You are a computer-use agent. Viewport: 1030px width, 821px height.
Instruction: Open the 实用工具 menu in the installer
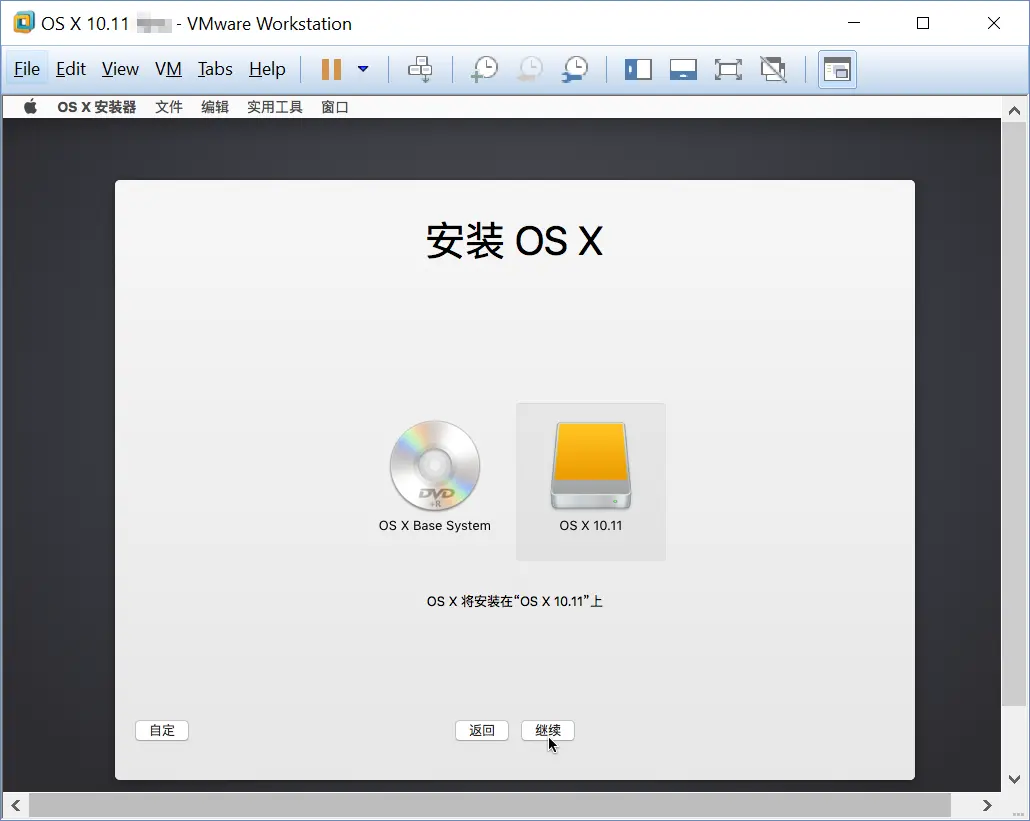point(274,106)
